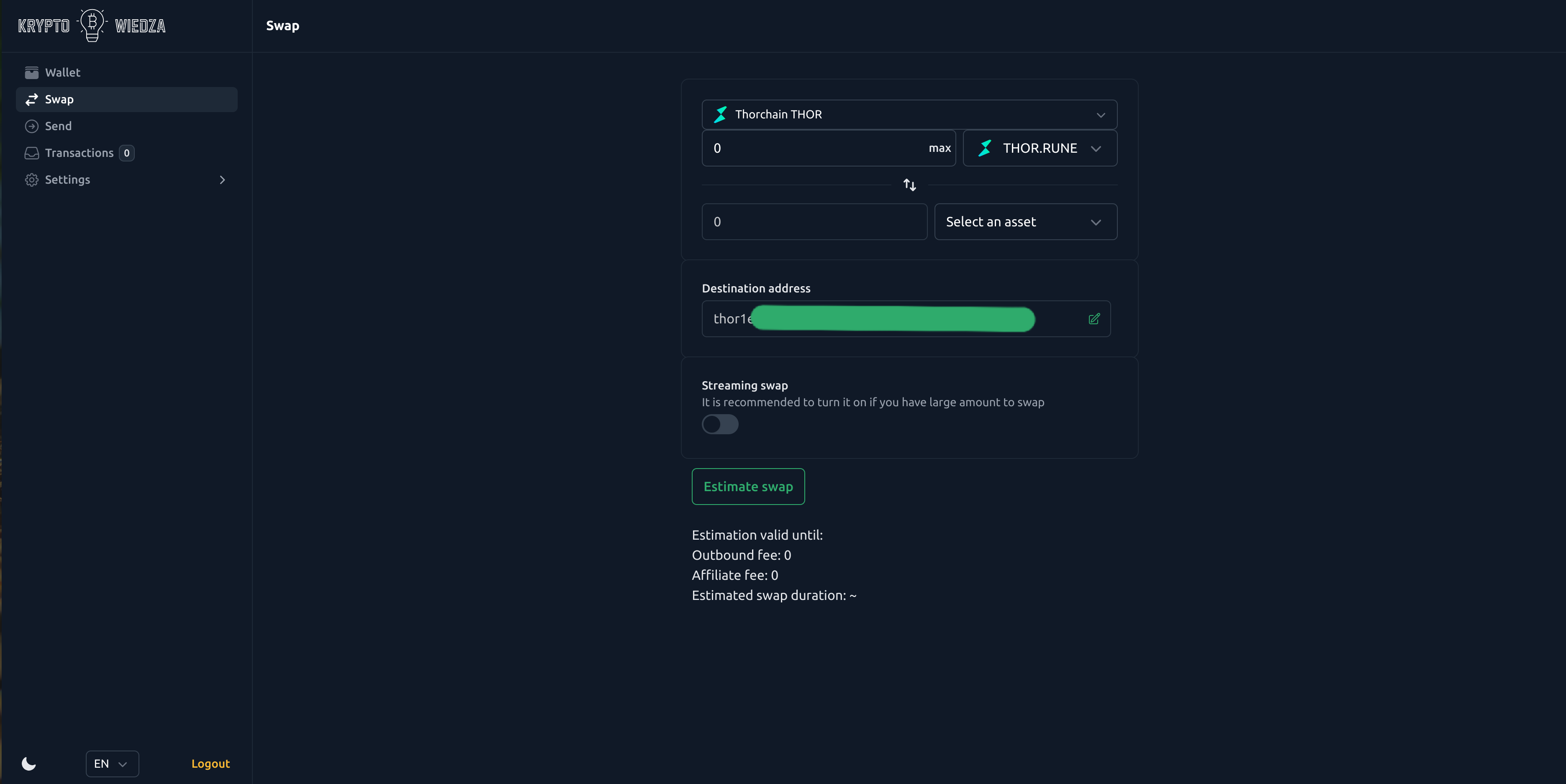Click the Wallet icon in sidebar

(x=32, y=72)
